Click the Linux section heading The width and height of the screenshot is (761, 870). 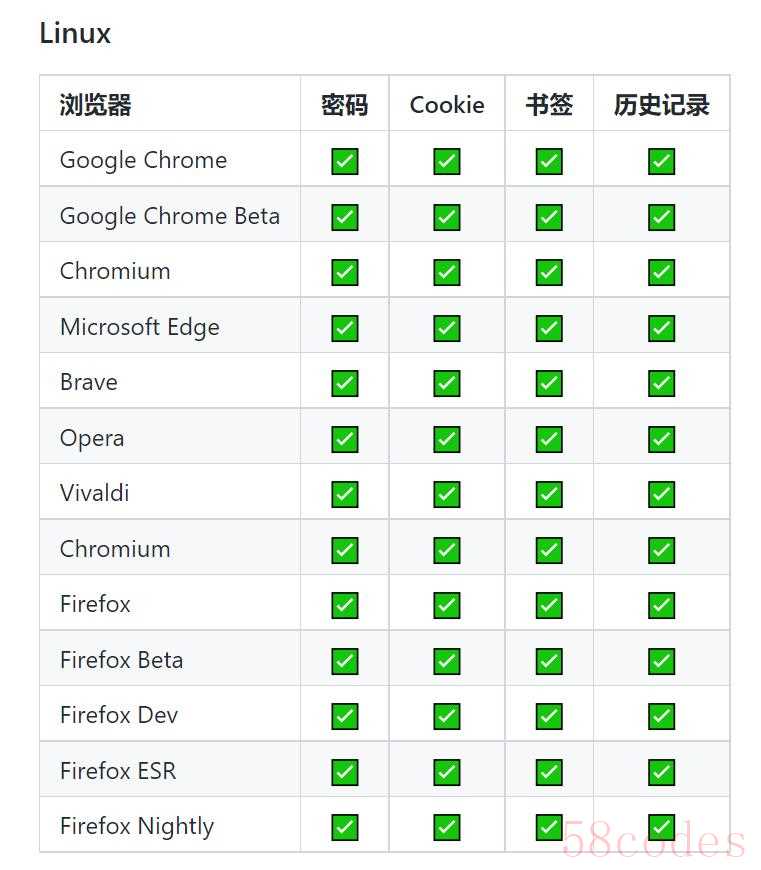click(75, 33)
